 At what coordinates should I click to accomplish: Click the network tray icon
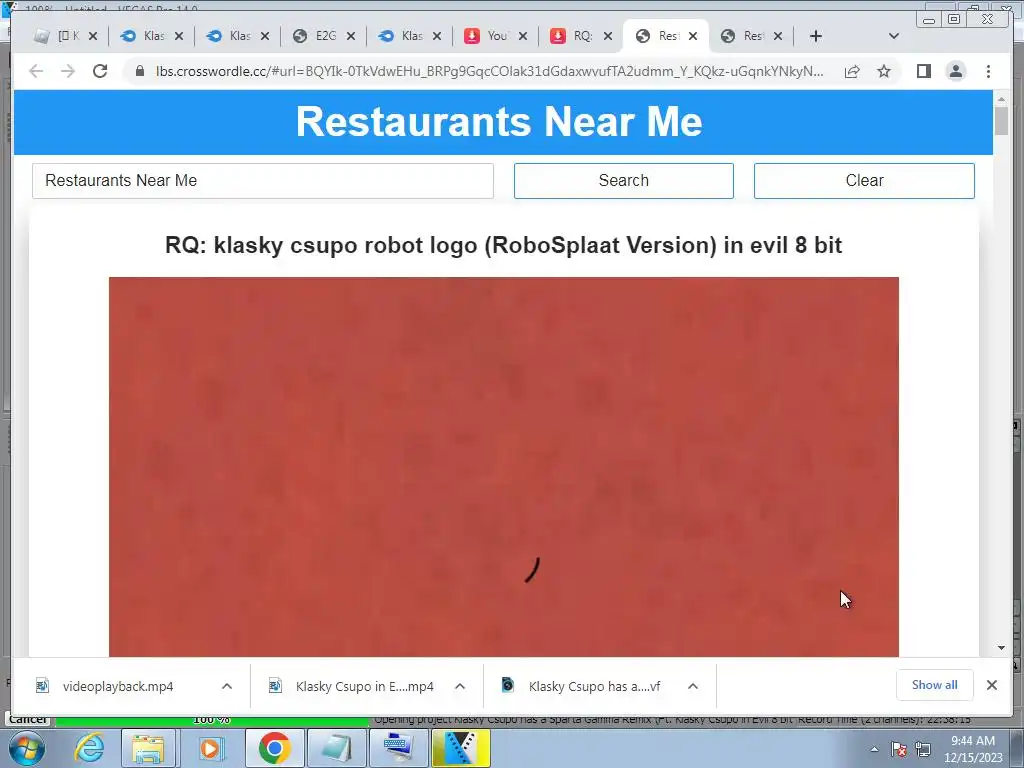click(923, 750)
